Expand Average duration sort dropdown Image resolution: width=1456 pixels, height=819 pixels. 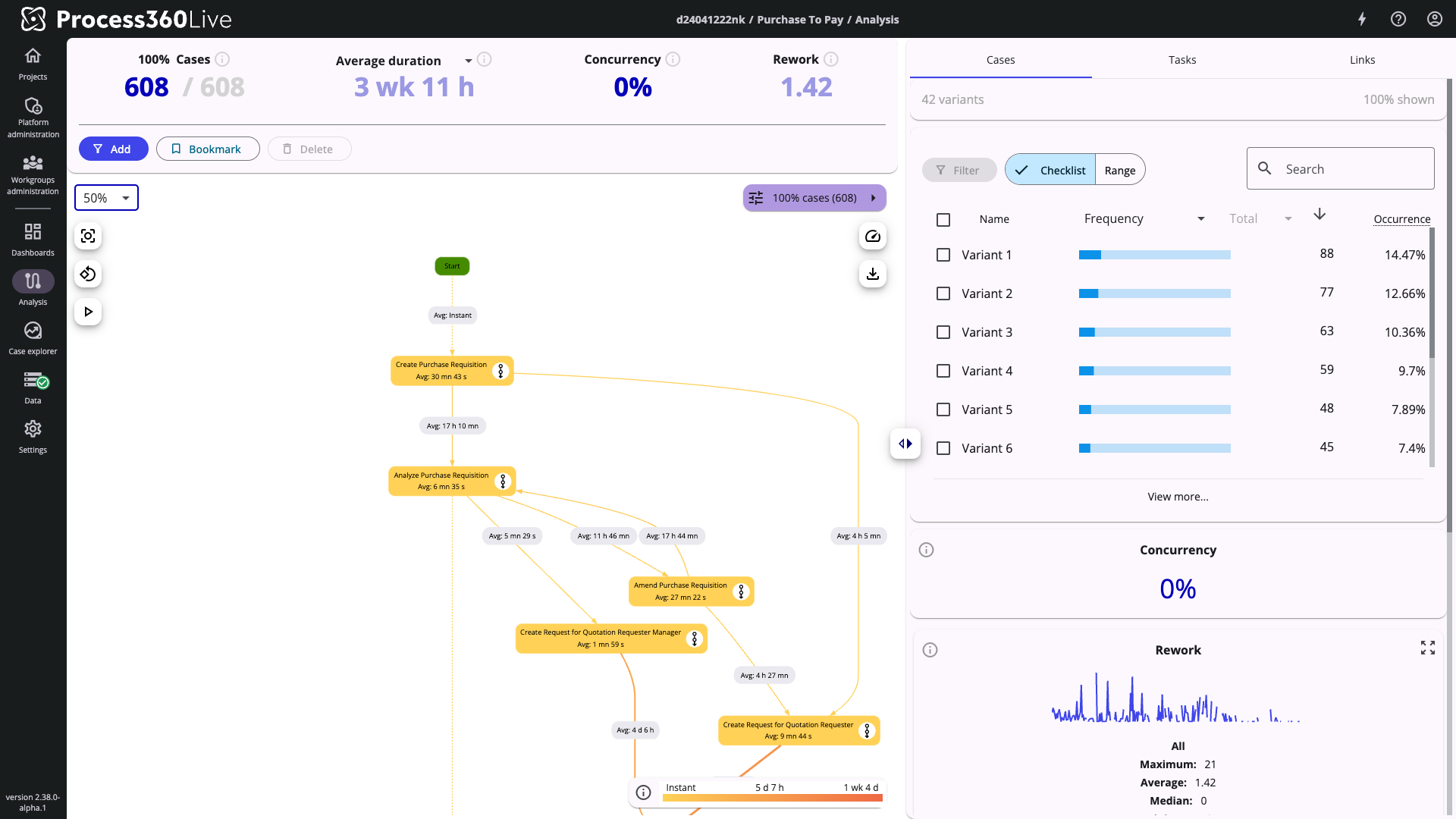pyautogui.click(x=467, y=60)
